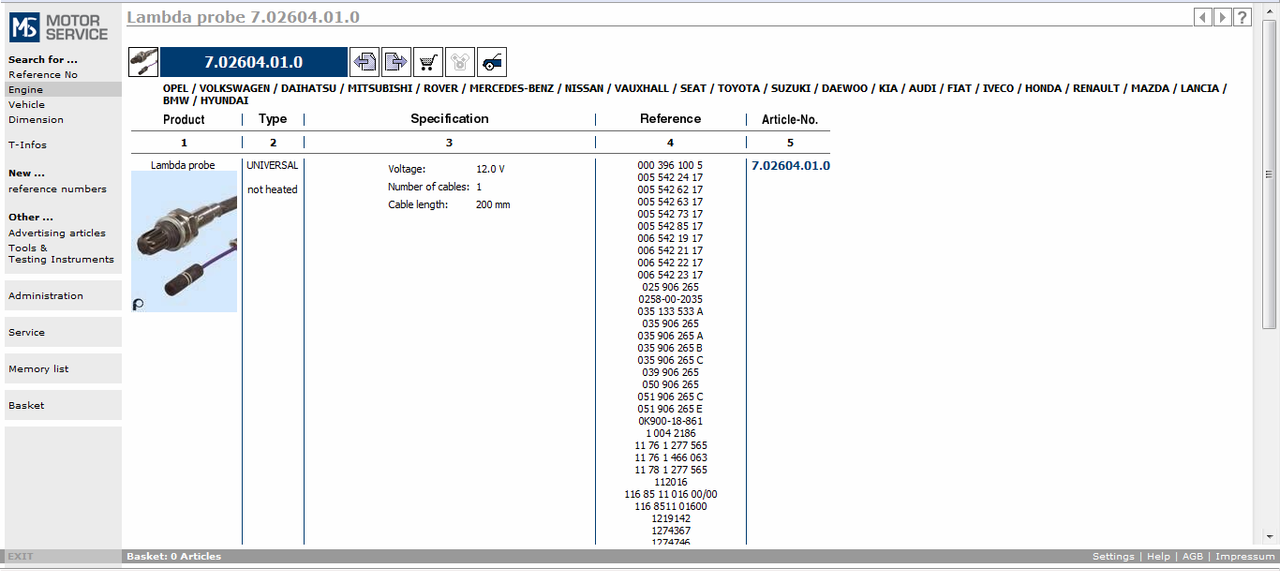Viewport: 1280px width, 571px height.
Task: Click the scrollbar down arrow
Action: 1269,537
